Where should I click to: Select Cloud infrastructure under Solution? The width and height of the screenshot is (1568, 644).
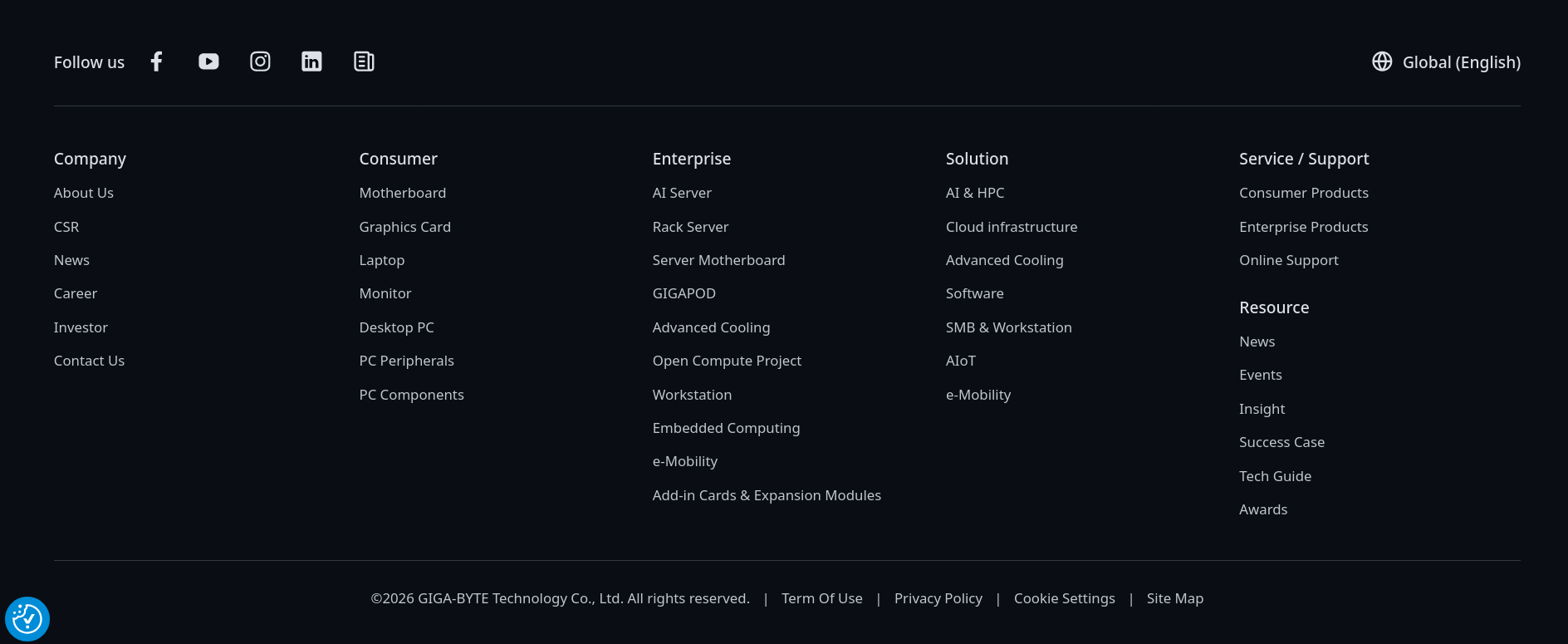(1011, 227)
